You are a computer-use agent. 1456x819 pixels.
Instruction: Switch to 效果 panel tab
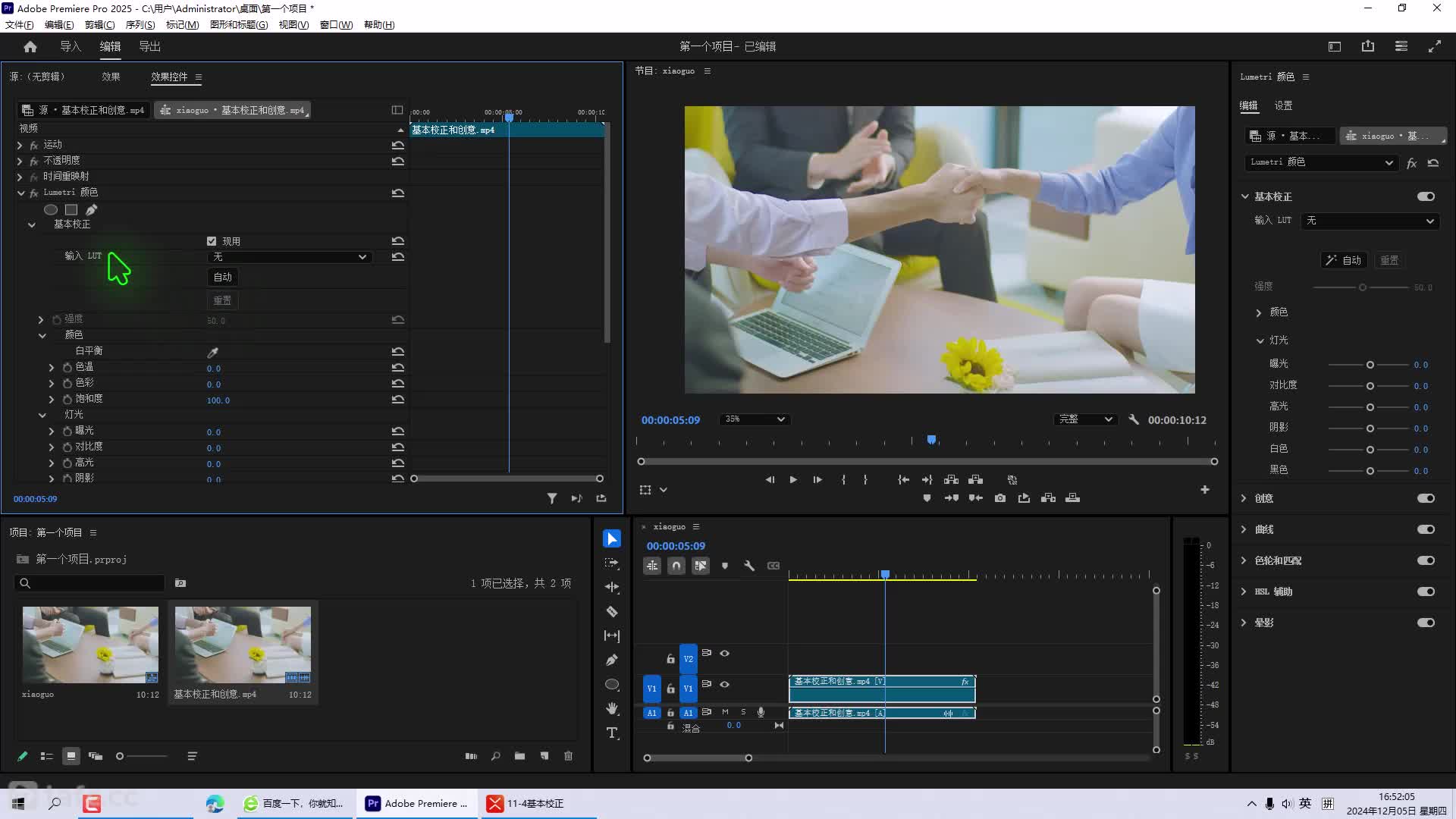point(111,77)
